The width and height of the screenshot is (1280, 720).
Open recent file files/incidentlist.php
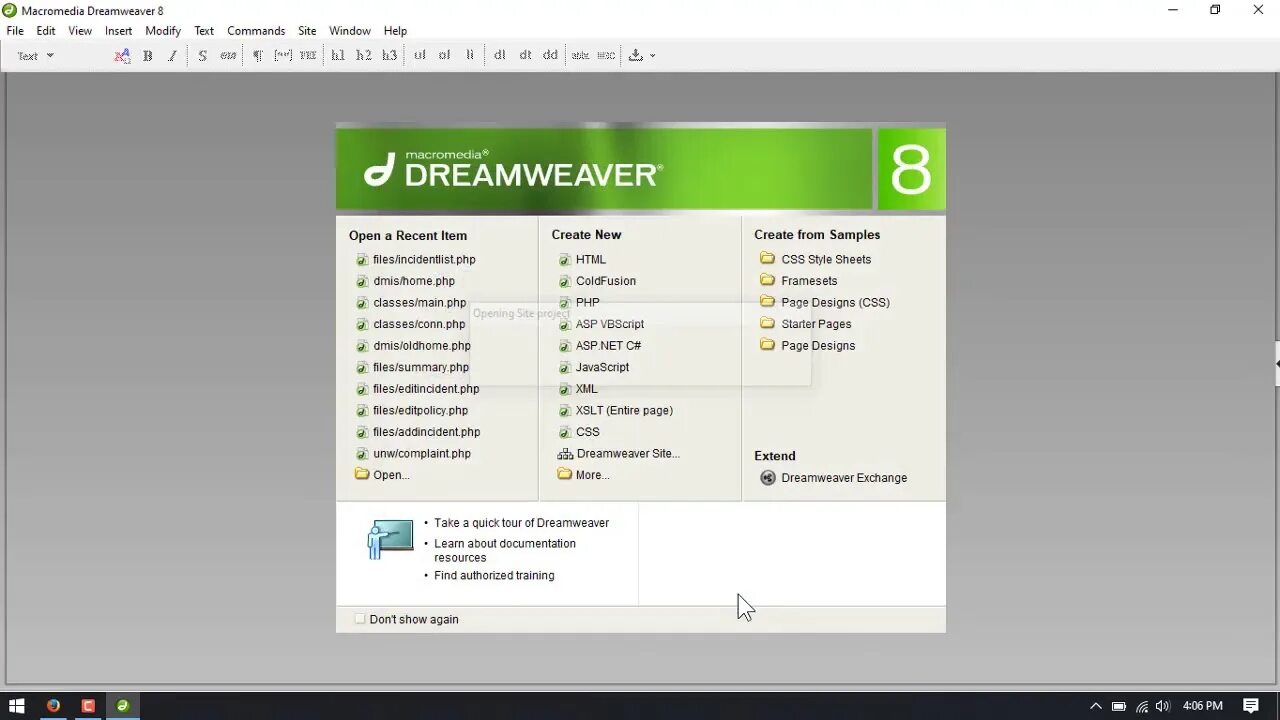click(x=424, y=260)
